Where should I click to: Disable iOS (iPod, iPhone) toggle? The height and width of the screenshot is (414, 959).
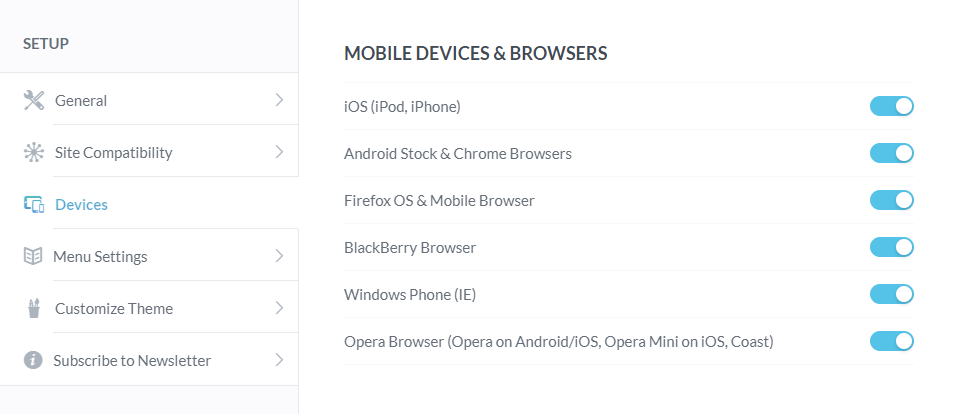pyautogui.click(x=892, y=106)
